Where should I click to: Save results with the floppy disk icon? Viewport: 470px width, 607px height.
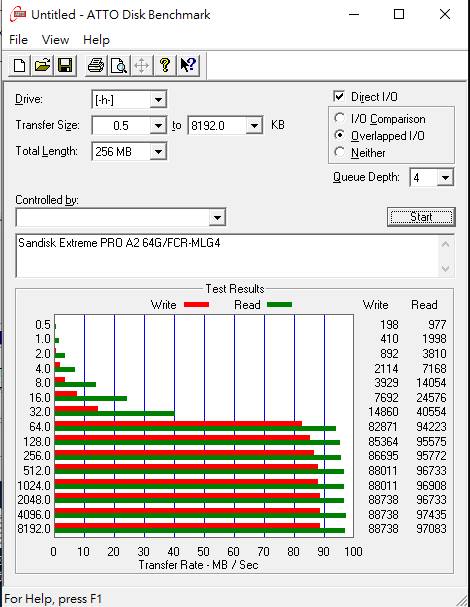pyautogui.click(x=65, y=65)
